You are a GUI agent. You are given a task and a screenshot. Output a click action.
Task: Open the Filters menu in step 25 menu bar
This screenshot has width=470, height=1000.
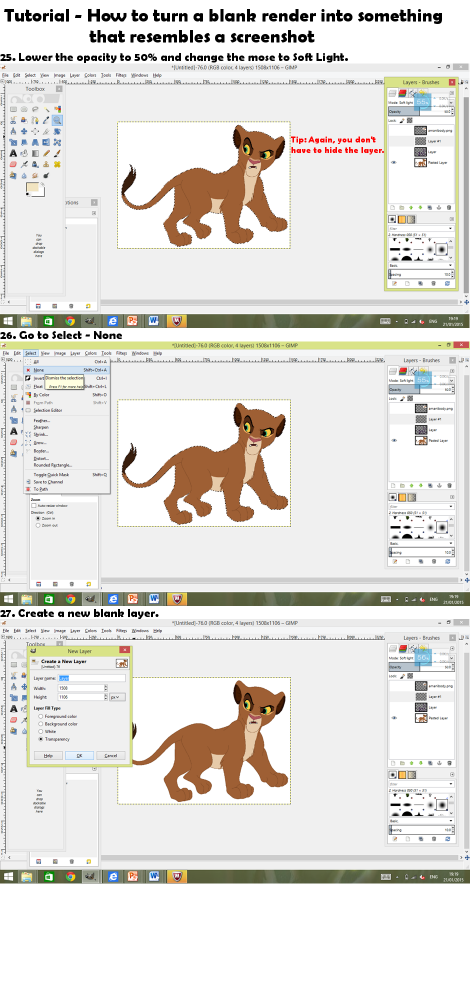(x=121, y=75)
